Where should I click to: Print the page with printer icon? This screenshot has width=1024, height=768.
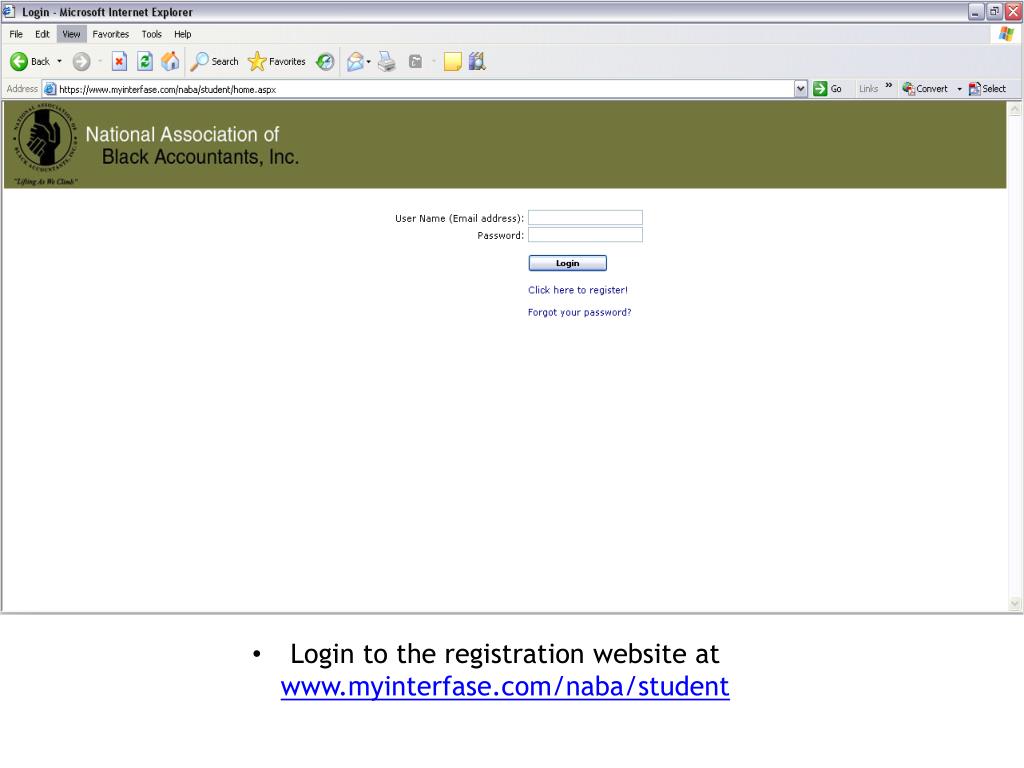point(387,61)
